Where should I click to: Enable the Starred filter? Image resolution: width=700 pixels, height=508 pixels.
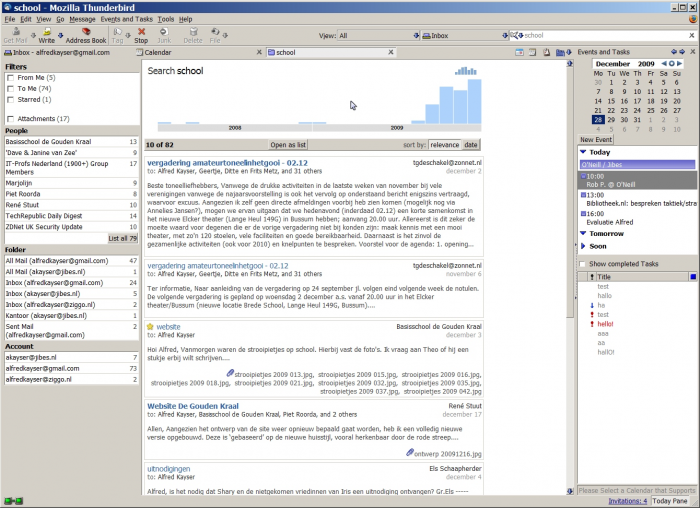pos(10,100)
